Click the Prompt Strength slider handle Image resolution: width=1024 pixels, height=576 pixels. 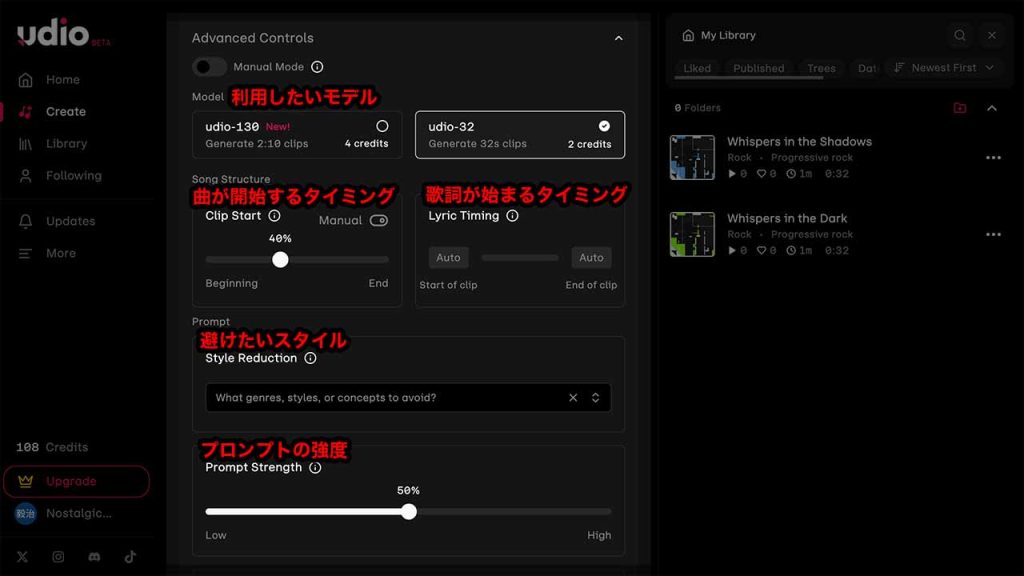(409, 511)
